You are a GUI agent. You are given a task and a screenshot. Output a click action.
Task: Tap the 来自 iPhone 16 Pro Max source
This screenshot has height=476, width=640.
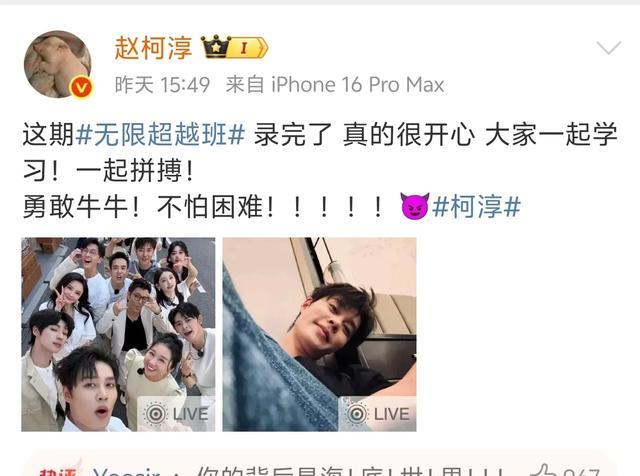pos(335,85)
